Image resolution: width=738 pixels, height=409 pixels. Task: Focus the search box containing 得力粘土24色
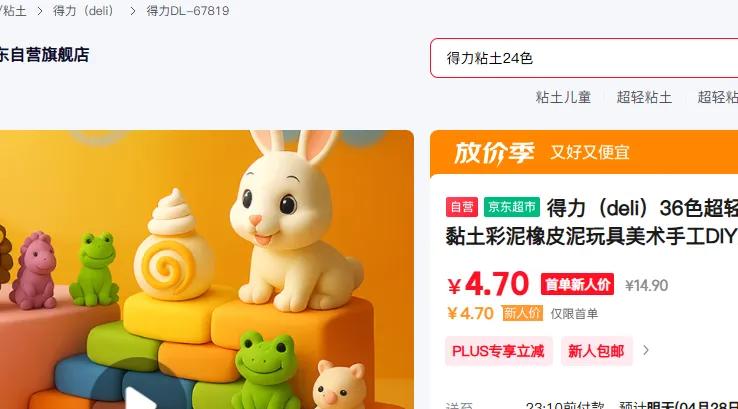(x=584, y=58)
